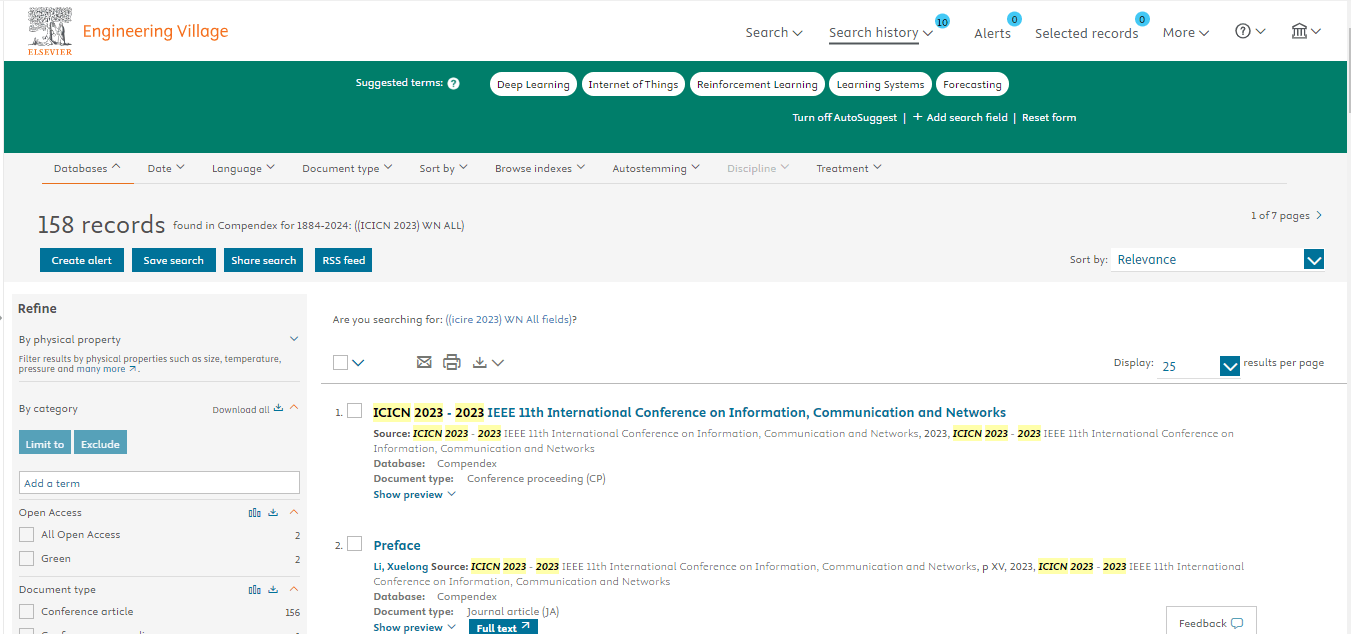1351x634 pixels.
Task: Click the suggested icire 2023 search link
Action: (x=509, y=320)
